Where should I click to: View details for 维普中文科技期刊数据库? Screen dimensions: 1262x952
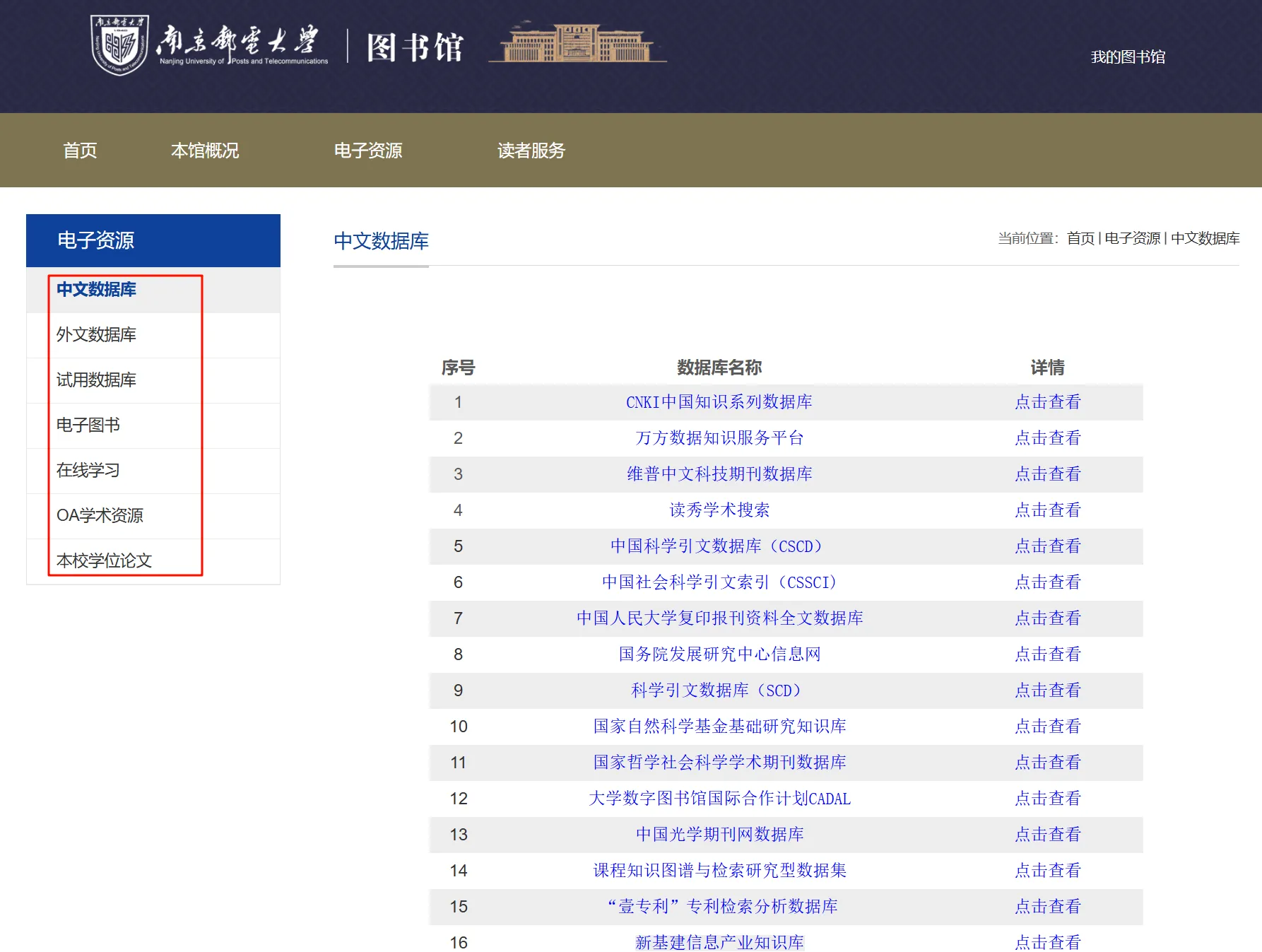point(1047,474)
